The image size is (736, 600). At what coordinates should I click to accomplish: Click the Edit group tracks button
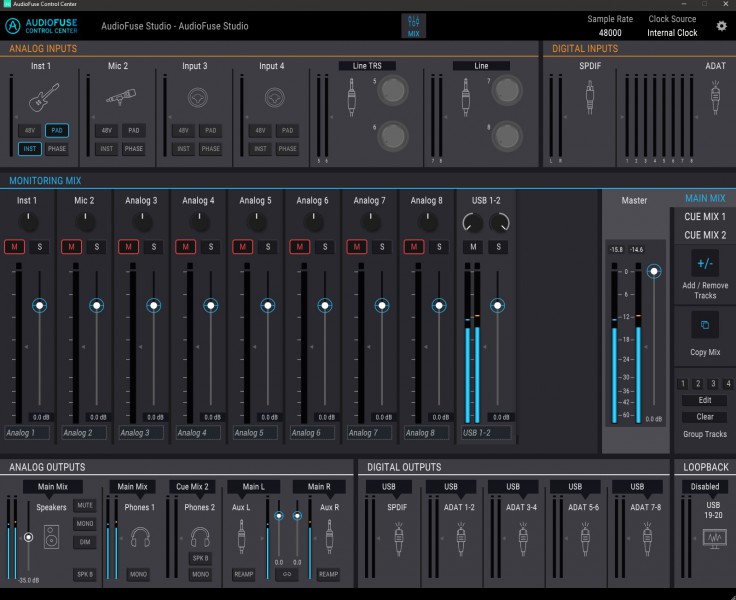click(x=705, y=400)
